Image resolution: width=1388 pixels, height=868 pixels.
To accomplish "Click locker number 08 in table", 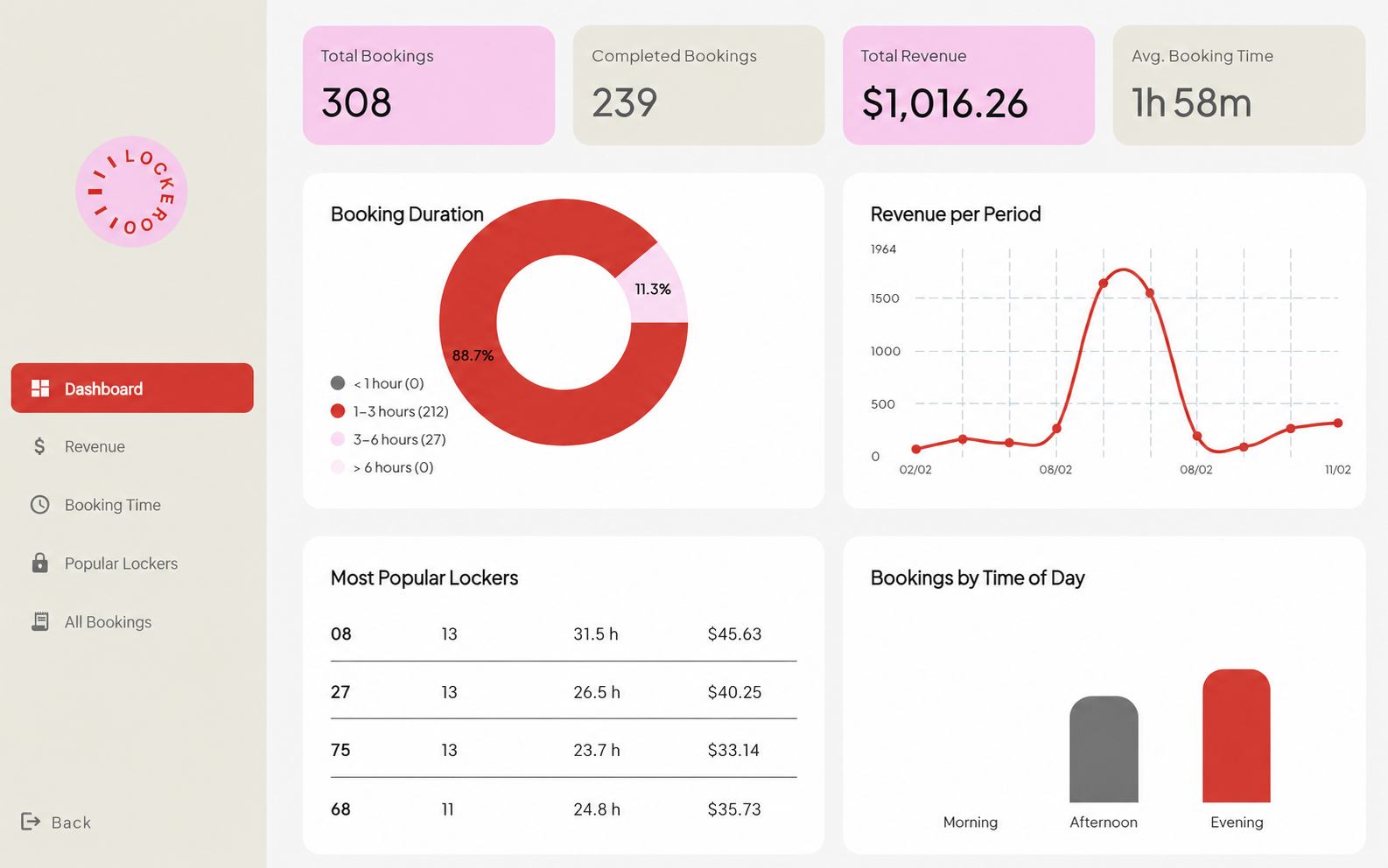I will 341,633.
